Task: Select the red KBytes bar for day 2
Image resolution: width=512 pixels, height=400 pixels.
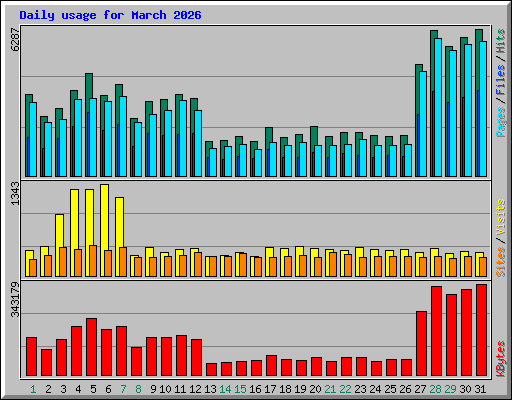Action: (x=47, y=363)
